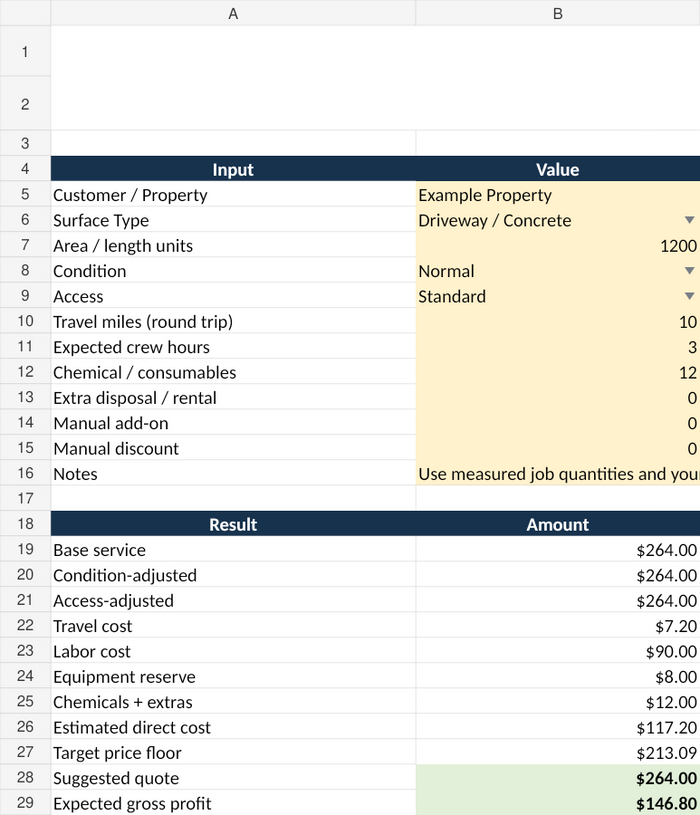This screenshot has width=700, height=815.
Task: Click the 'Result' header cell
Action: point(233,524)
